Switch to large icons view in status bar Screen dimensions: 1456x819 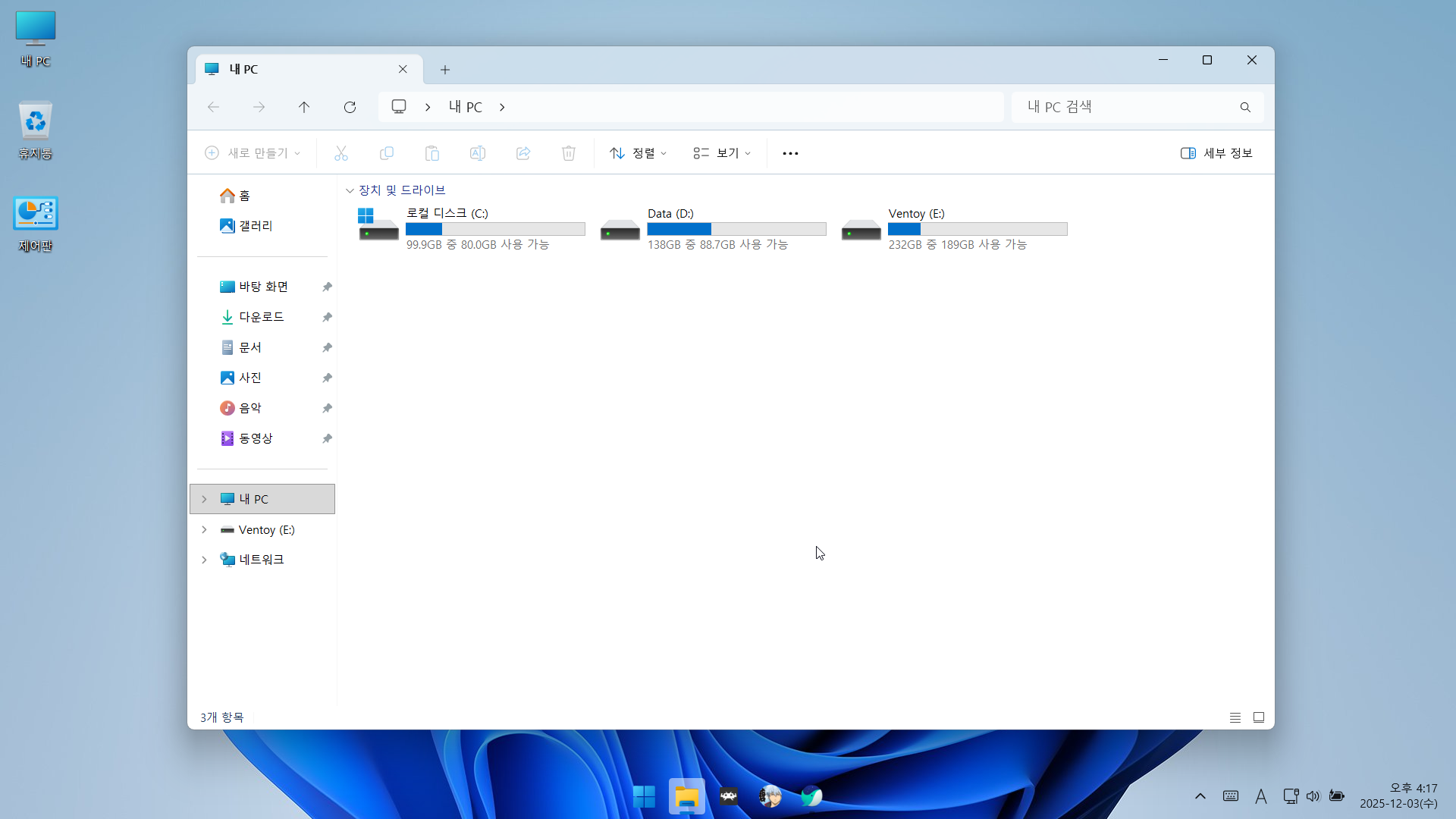tap(1259, 717)
